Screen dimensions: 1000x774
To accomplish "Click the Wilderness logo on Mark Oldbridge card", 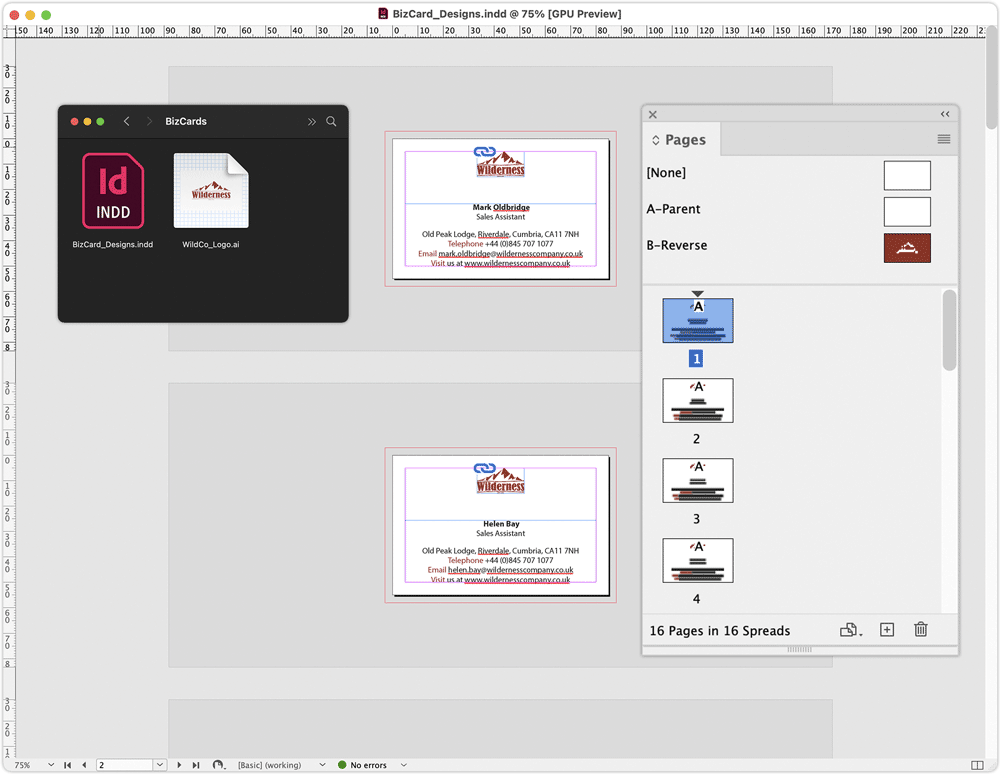I will pos(501,164).
